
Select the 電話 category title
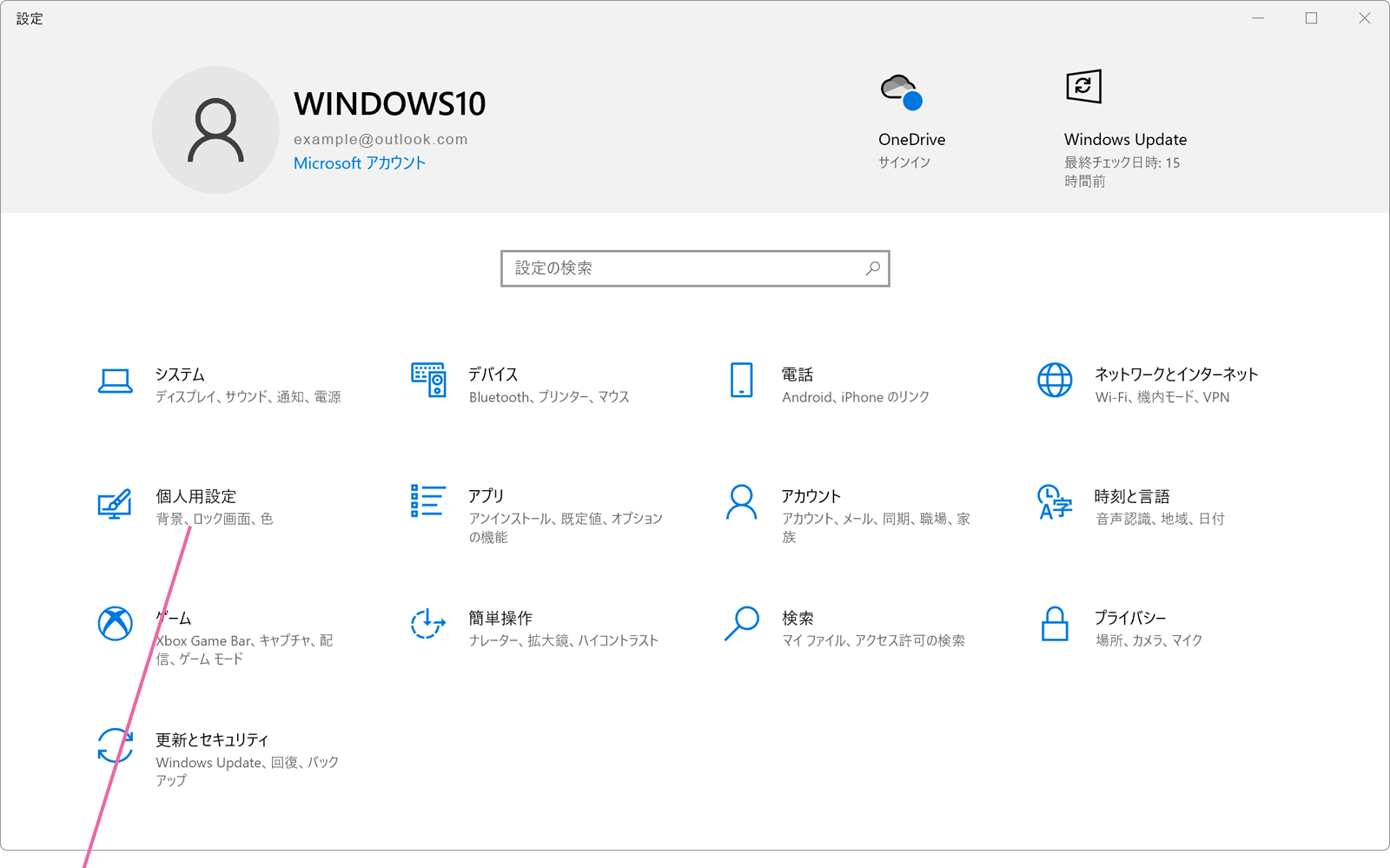pos(798,374)
